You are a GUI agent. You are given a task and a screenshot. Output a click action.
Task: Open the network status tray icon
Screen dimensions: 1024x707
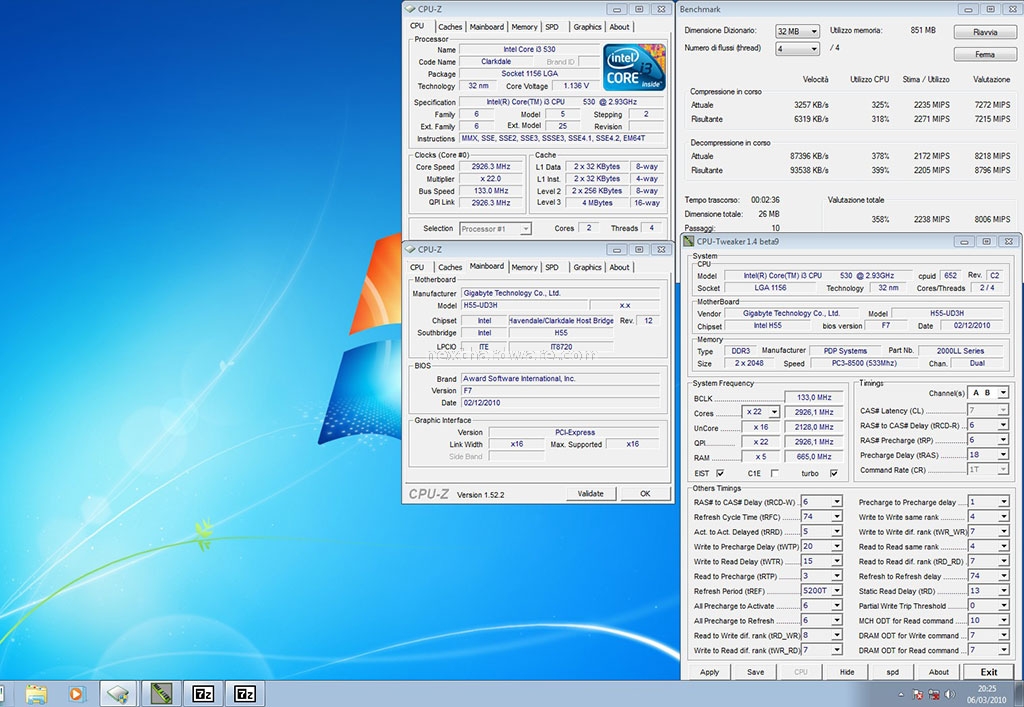934,695
